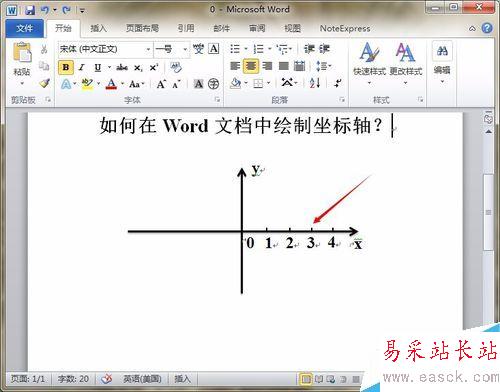Click the Shading paint bucket icon
500x392 pixels.
[x=235, y=83]
